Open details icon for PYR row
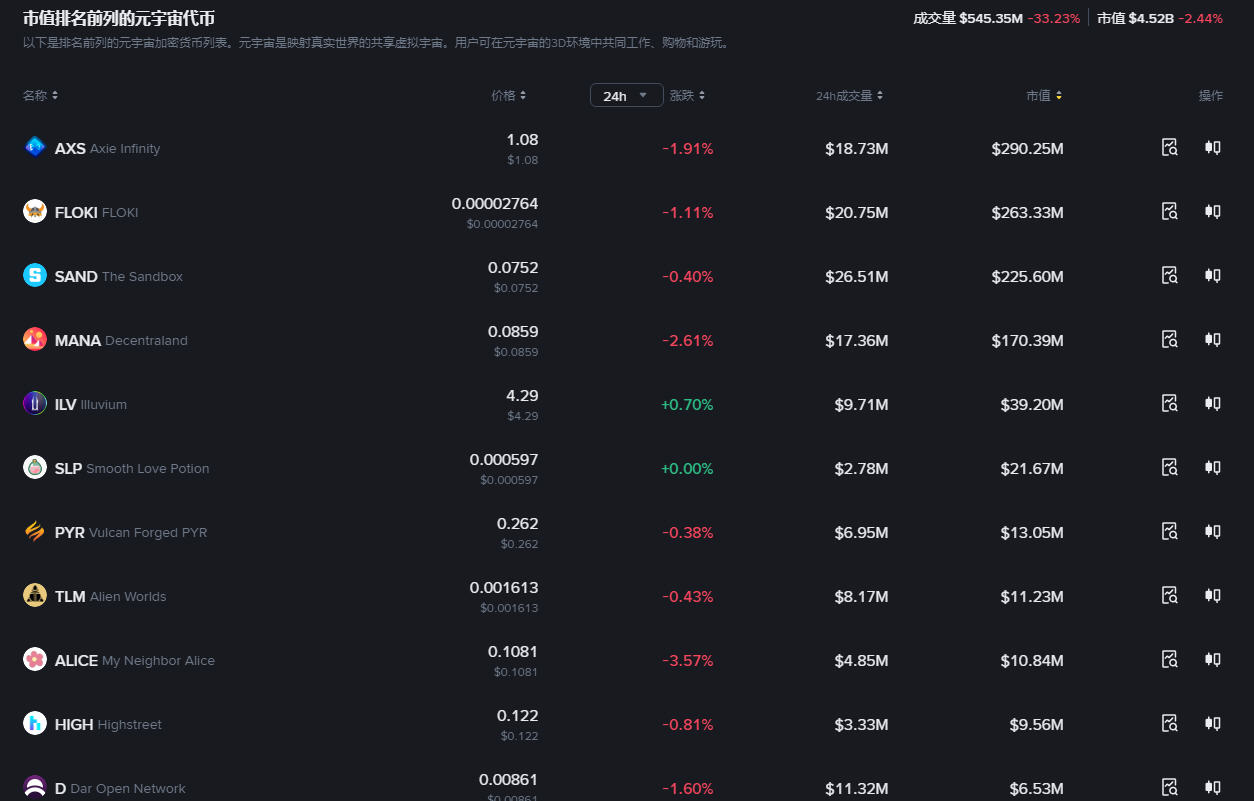This screenshot has height=801, width=1254. 1170,531
